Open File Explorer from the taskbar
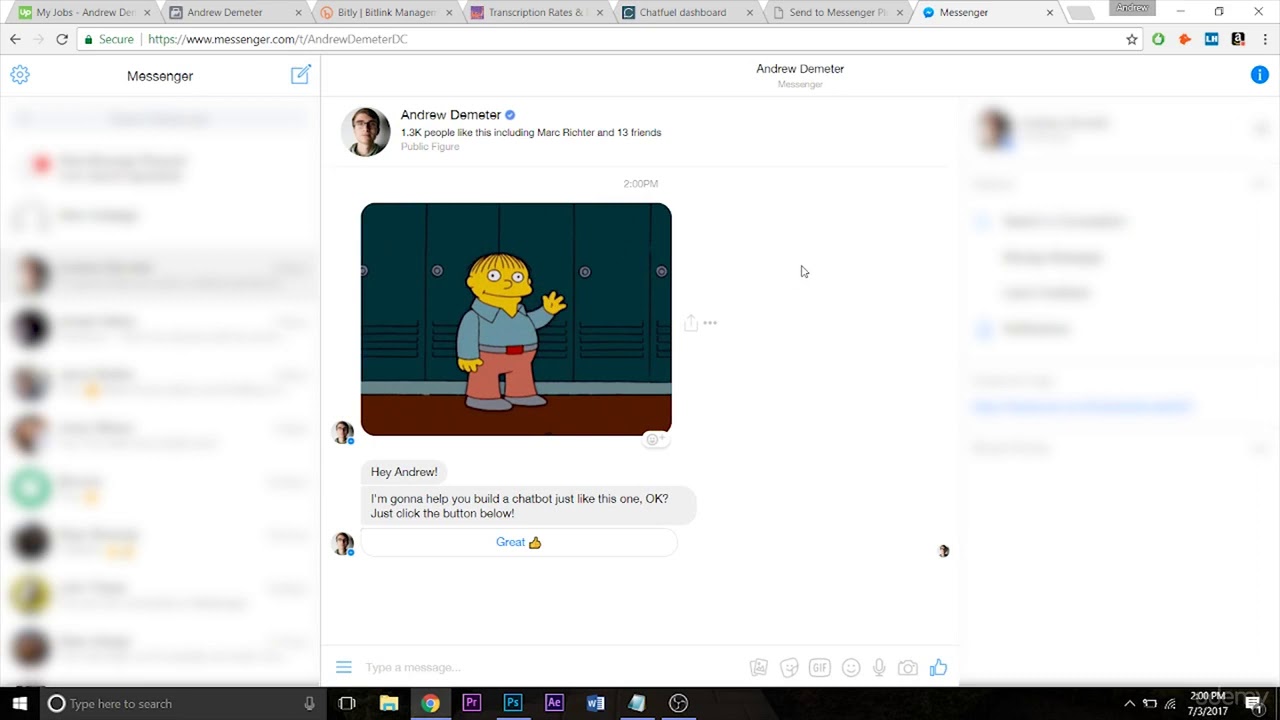 coord(389,703)
